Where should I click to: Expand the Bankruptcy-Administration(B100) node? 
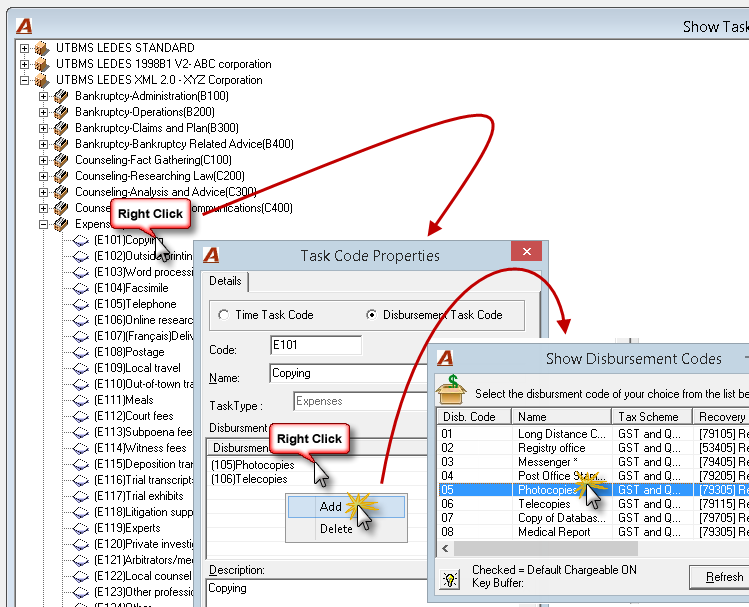coord(43,96)
